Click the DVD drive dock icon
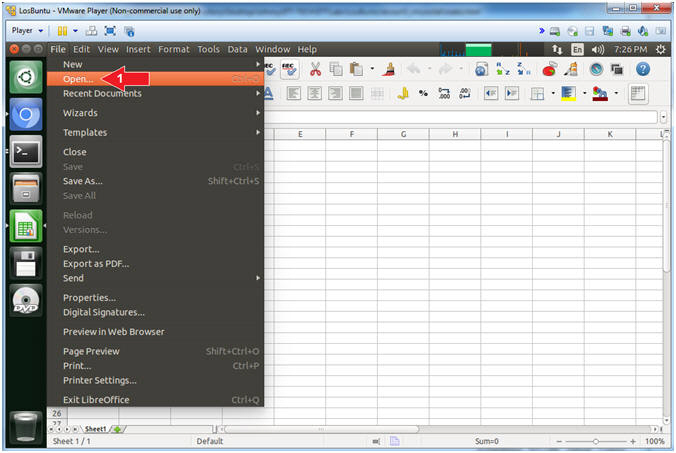676x453 pixels. pyautogui.click(x=26, y=300)
